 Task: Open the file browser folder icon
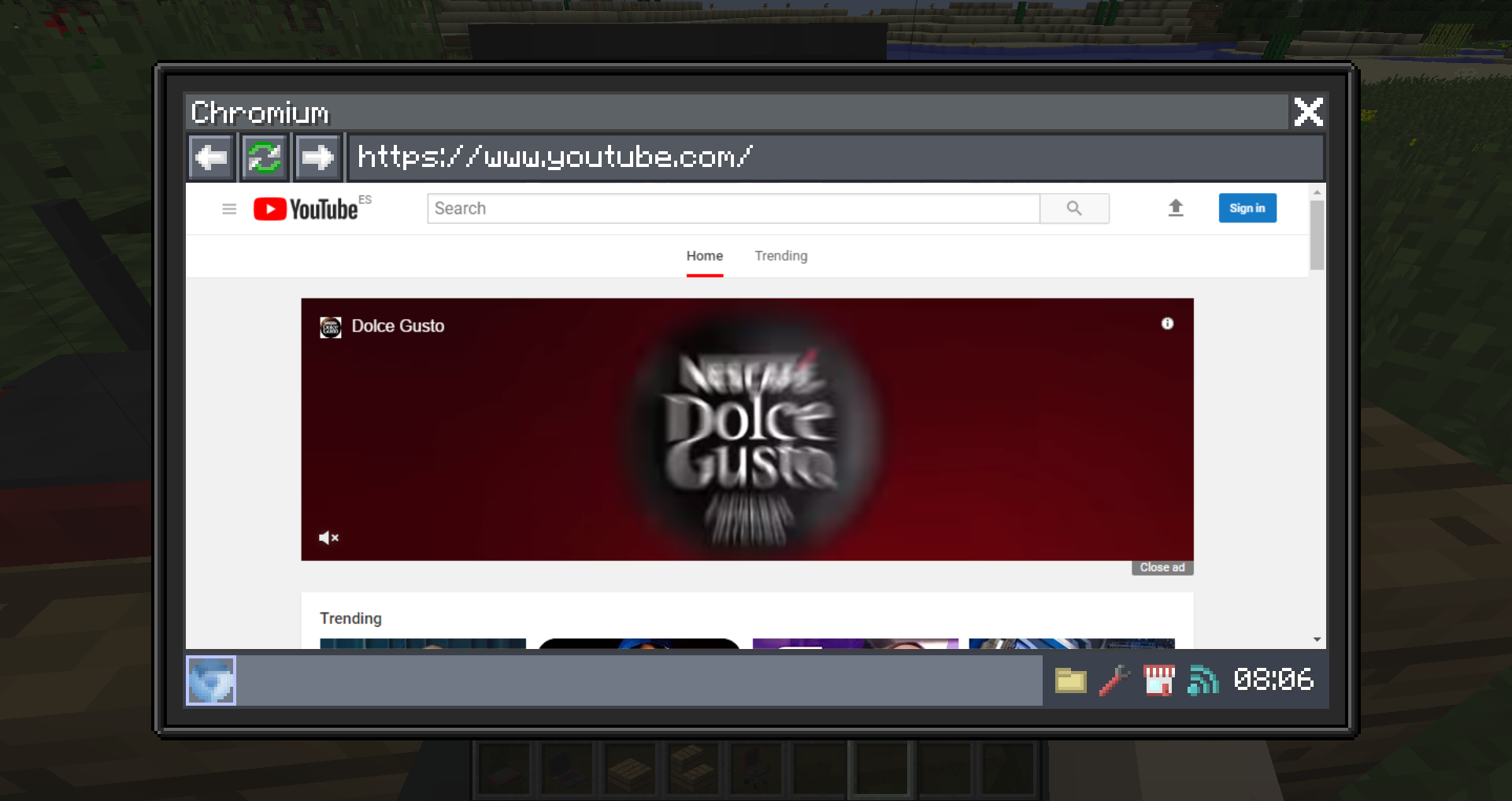1070,680
